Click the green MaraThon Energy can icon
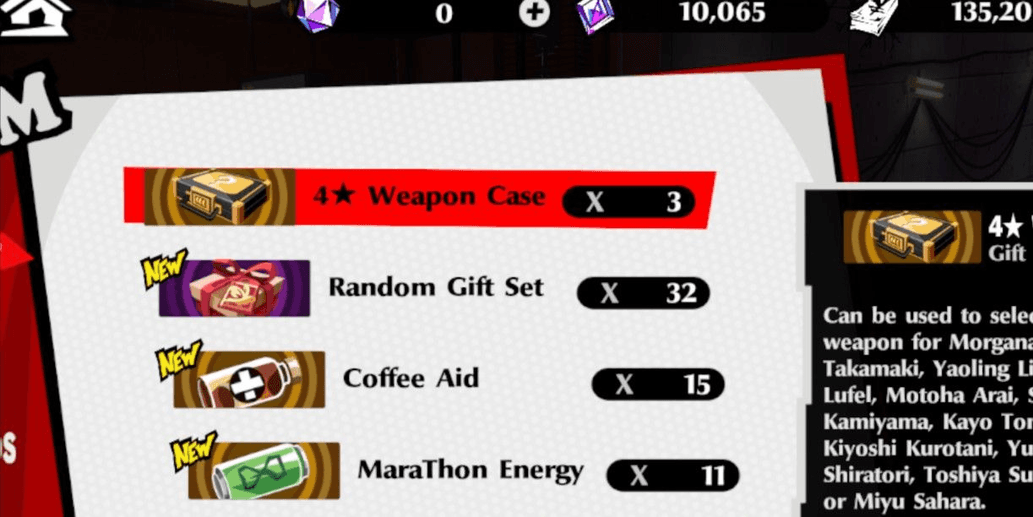1033x517 pixels. pyautogui.click(x=264, y=470)
